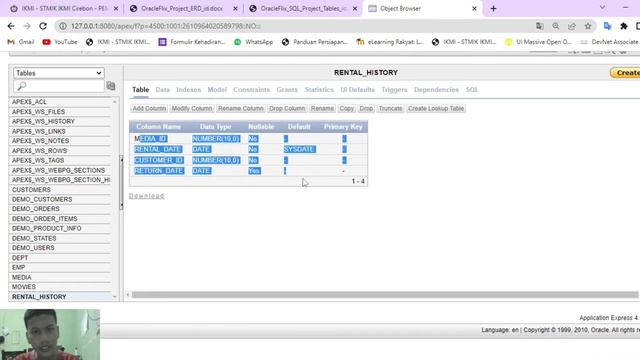Open the Model tab
The image size is (640, 360).
217,90
